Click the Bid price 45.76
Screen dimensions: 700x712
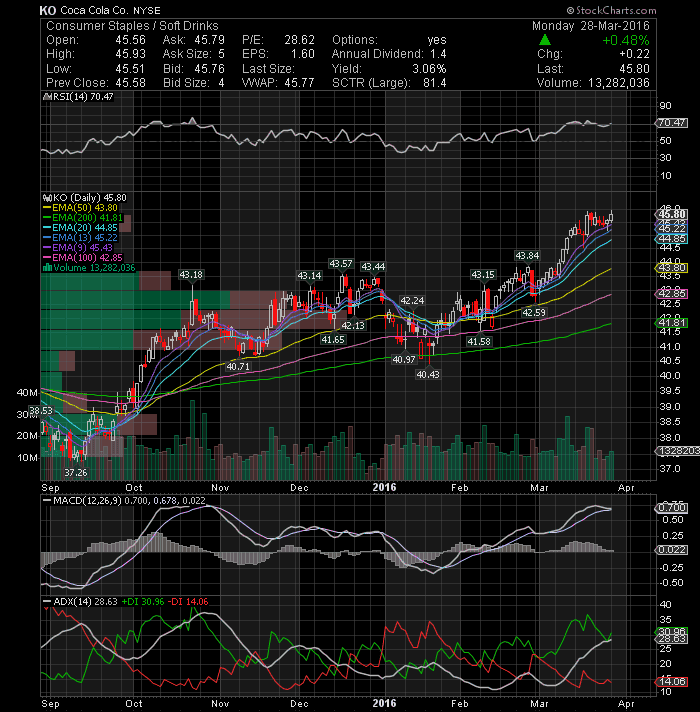click(x=209, y=69)
